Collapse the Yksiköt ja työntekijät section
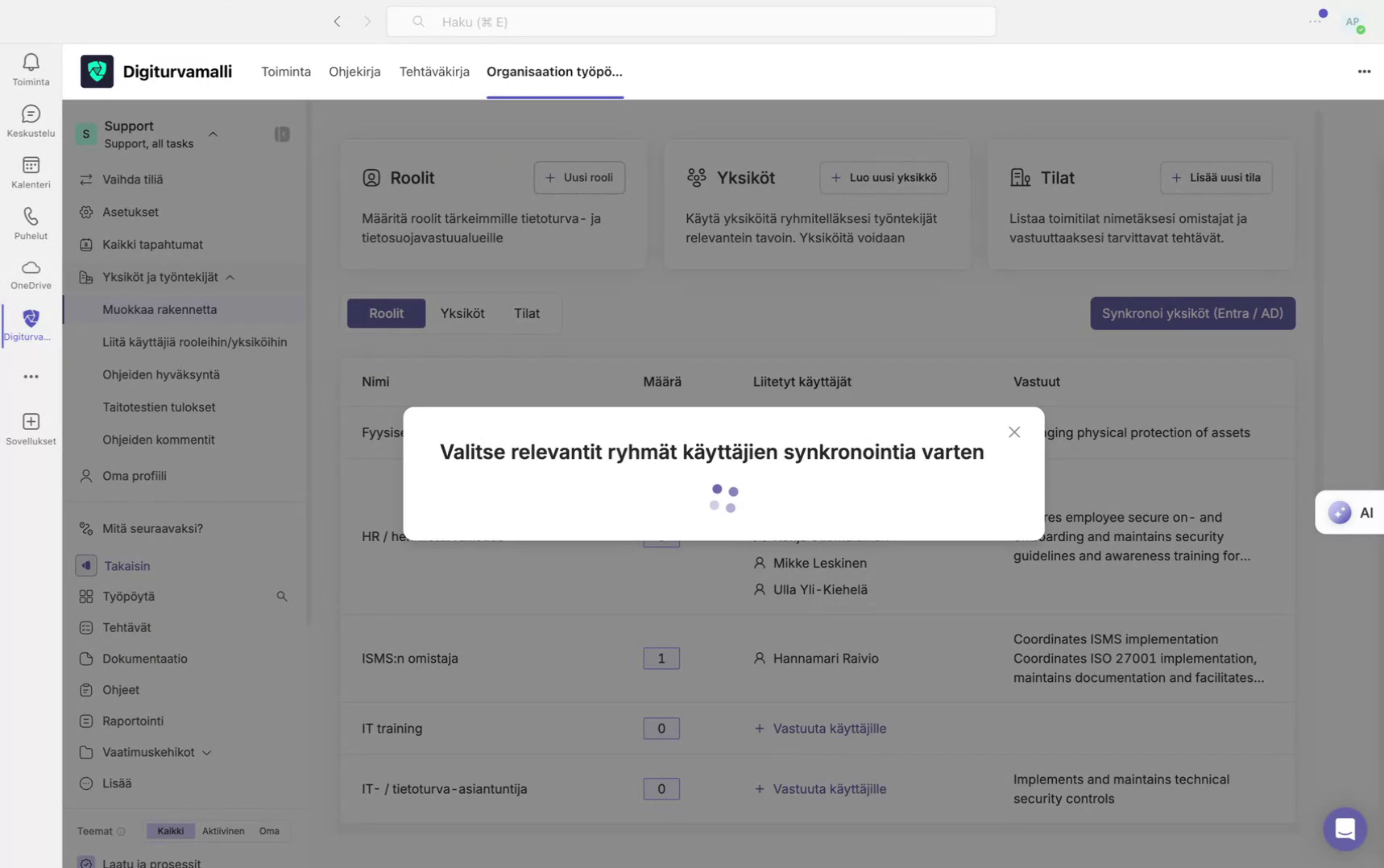The height and width of the screenshot is (868, 1384). tap(230, 277)
